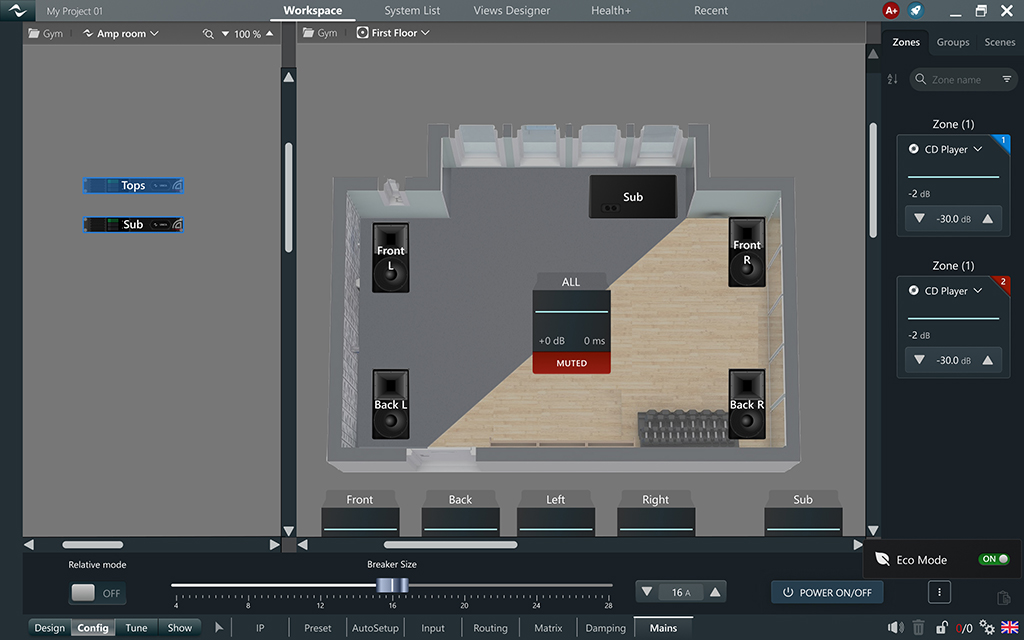Sort zones with the A-Z sort icon
Viewport: 1024px width, 640px height.
pos(893,79)
